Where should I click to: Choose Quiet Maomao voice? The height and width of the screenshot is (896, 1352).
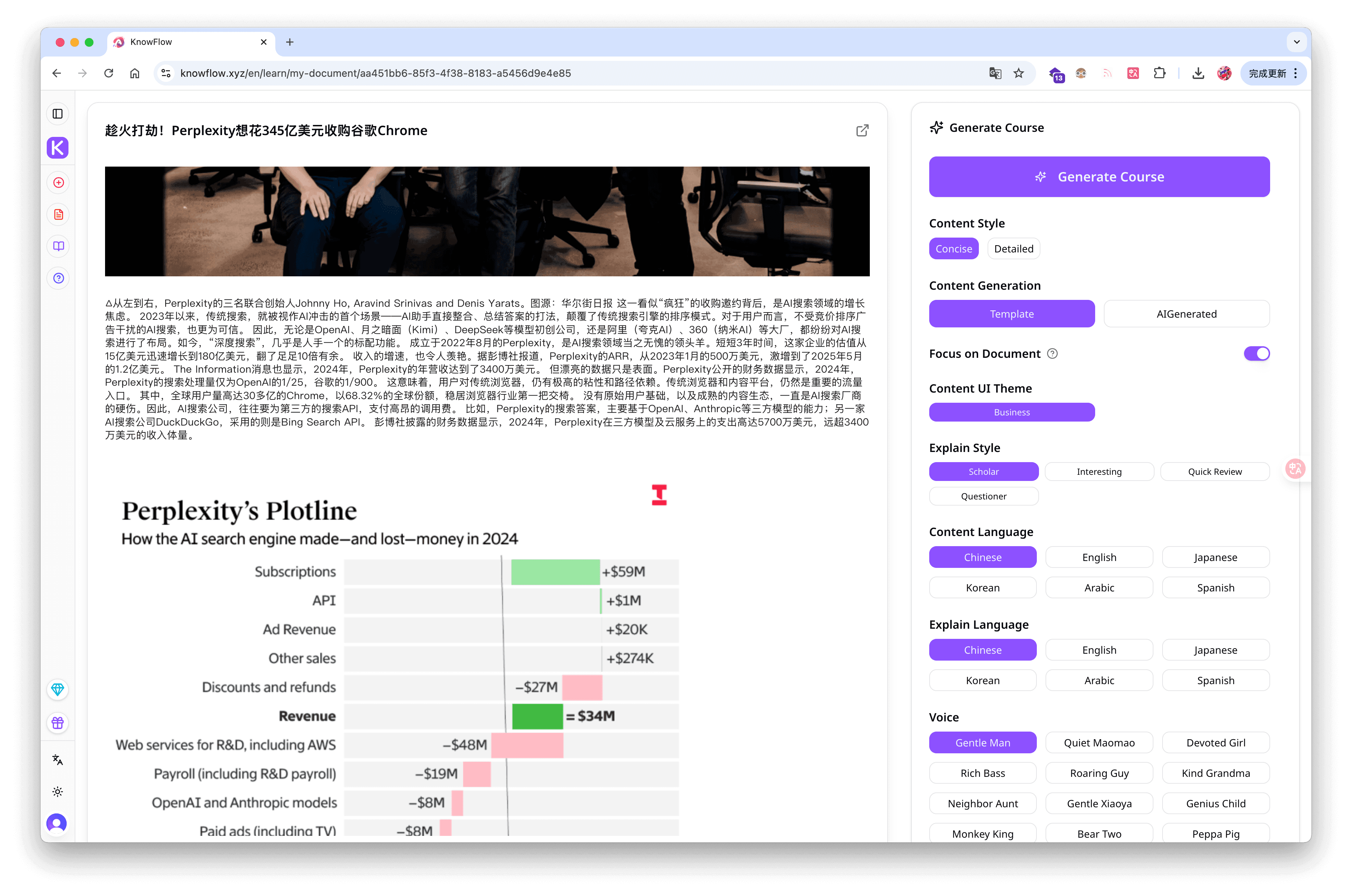[1099, 742]
